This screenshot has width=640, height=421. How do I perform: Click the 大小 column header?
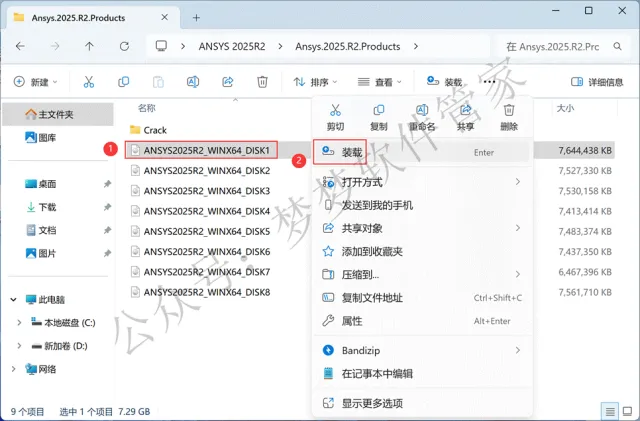pos(565,108)
